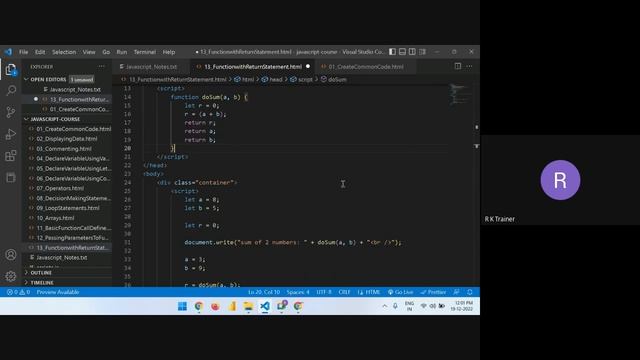The image size is (640, 360).
Task: Toggle Secondary Side Bar layout icon
Action: 412,52
